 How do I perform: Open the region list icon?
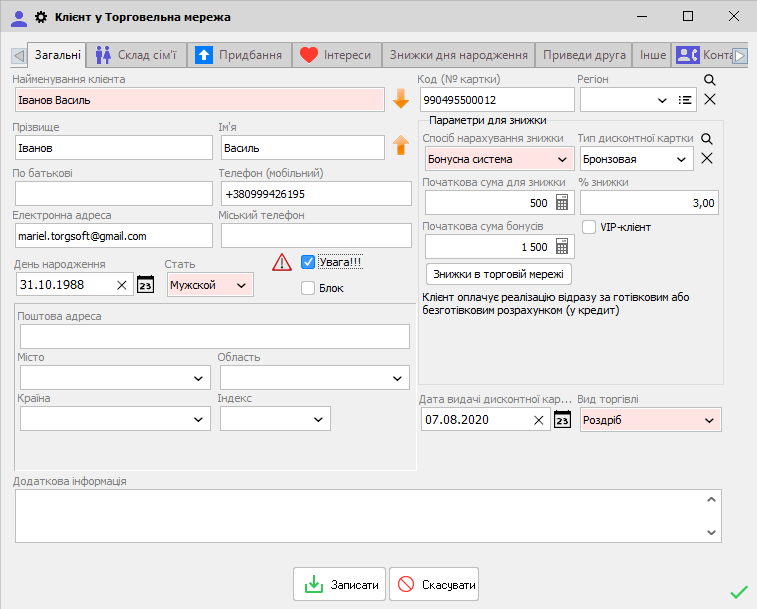tap(685, 100)
